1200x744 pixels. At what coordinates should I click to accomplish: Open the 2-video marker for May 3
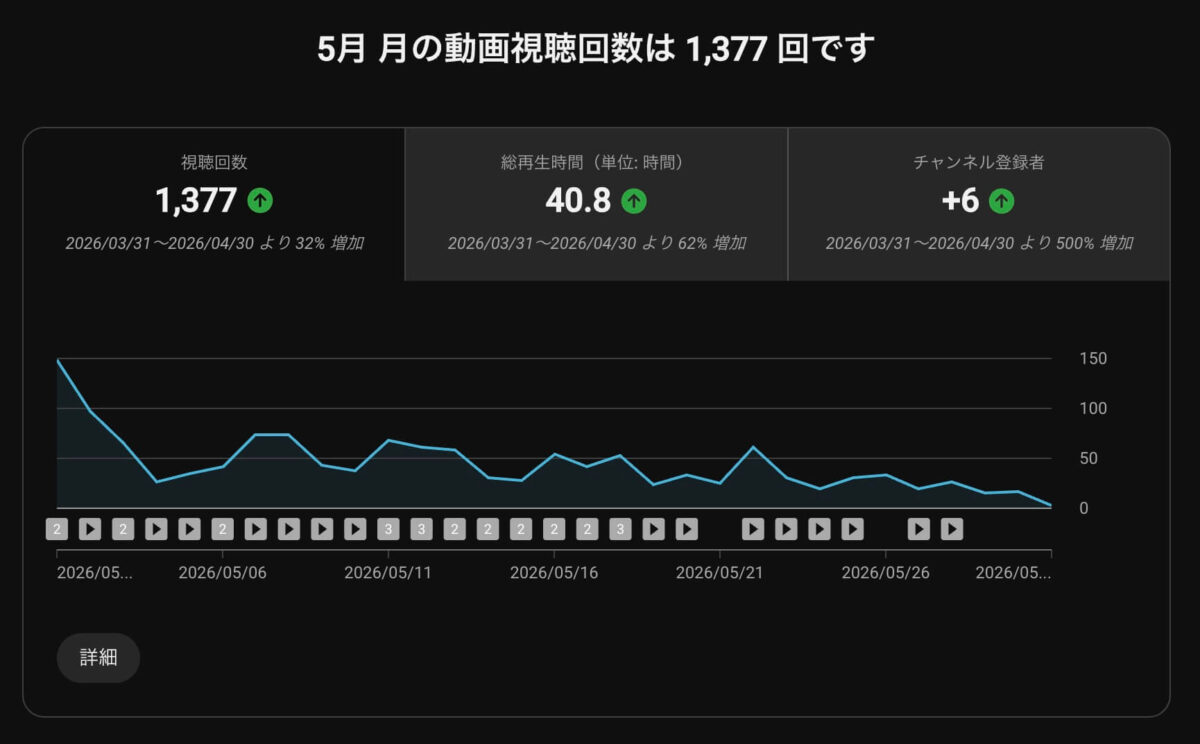click(x=123, y=529)
